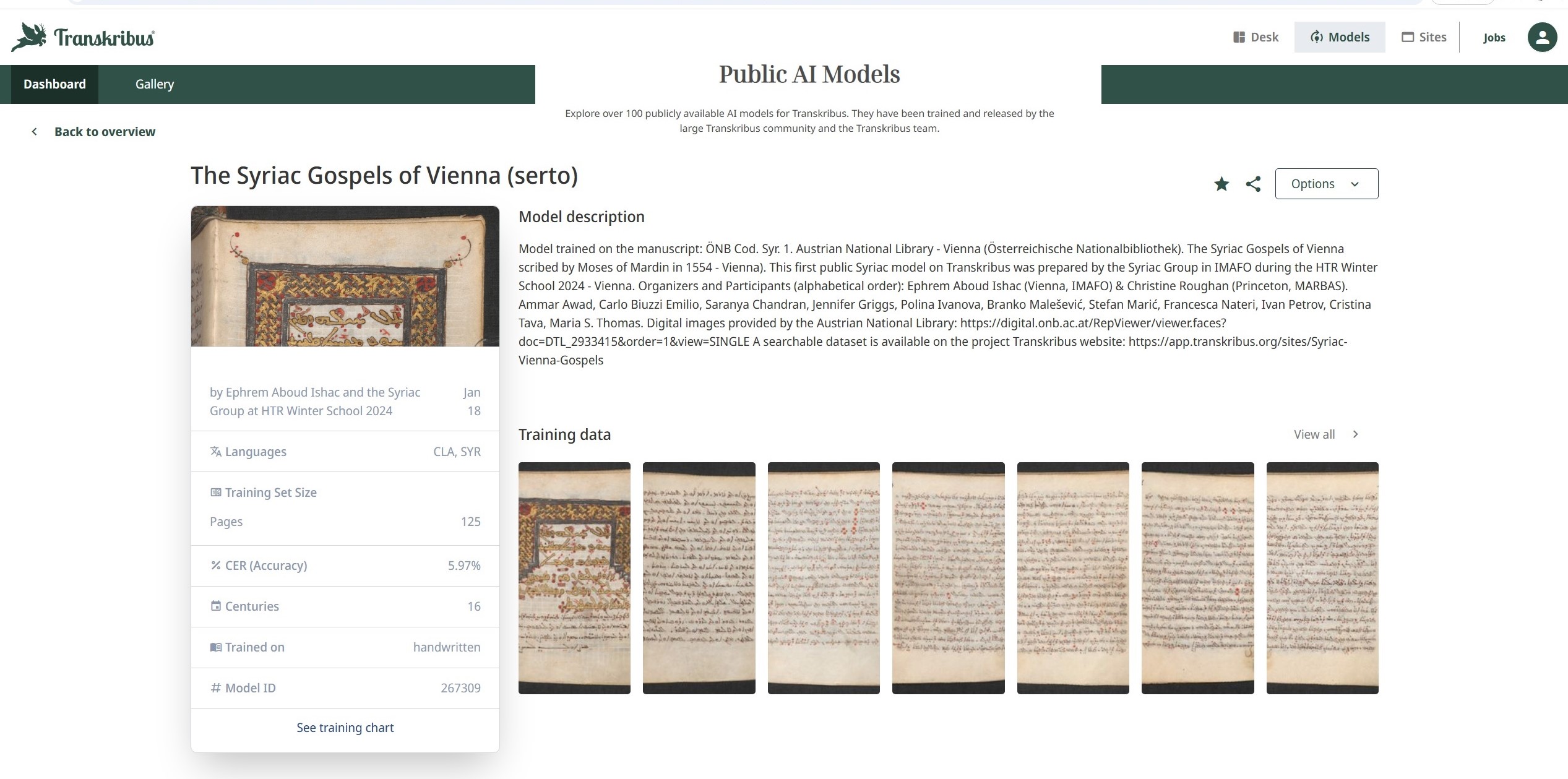Open the last training data page thumbnail

pyautogui.click(x=1322, y=578)
